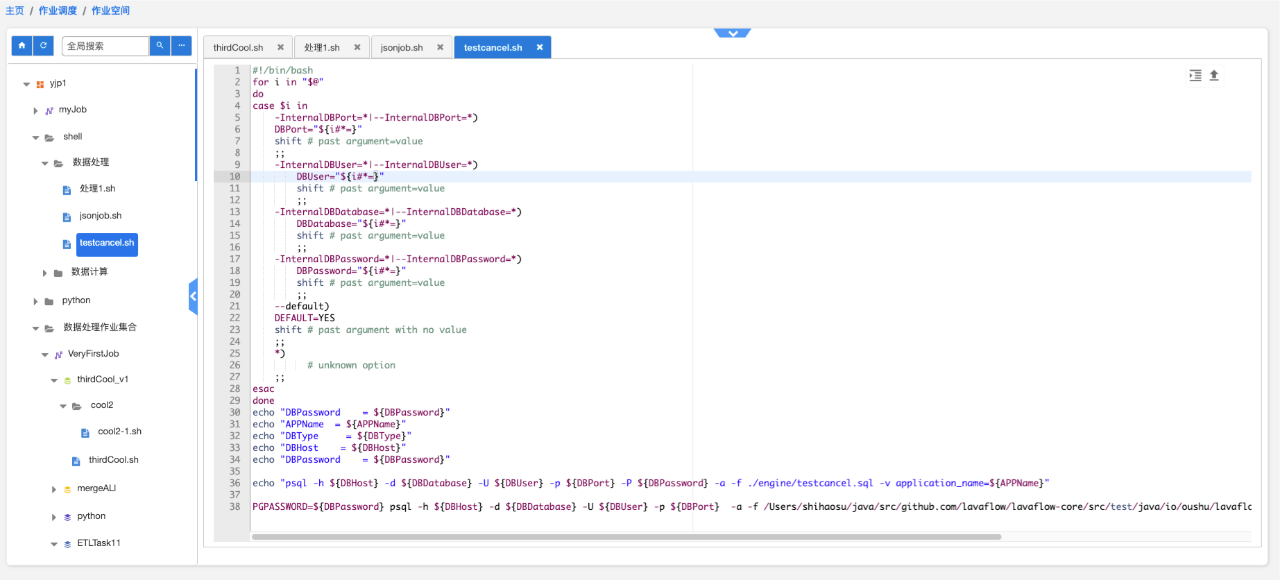Click the purple myJob workflow icon
The height and width of the screenshot is (580, 1280).
[49, 110]
